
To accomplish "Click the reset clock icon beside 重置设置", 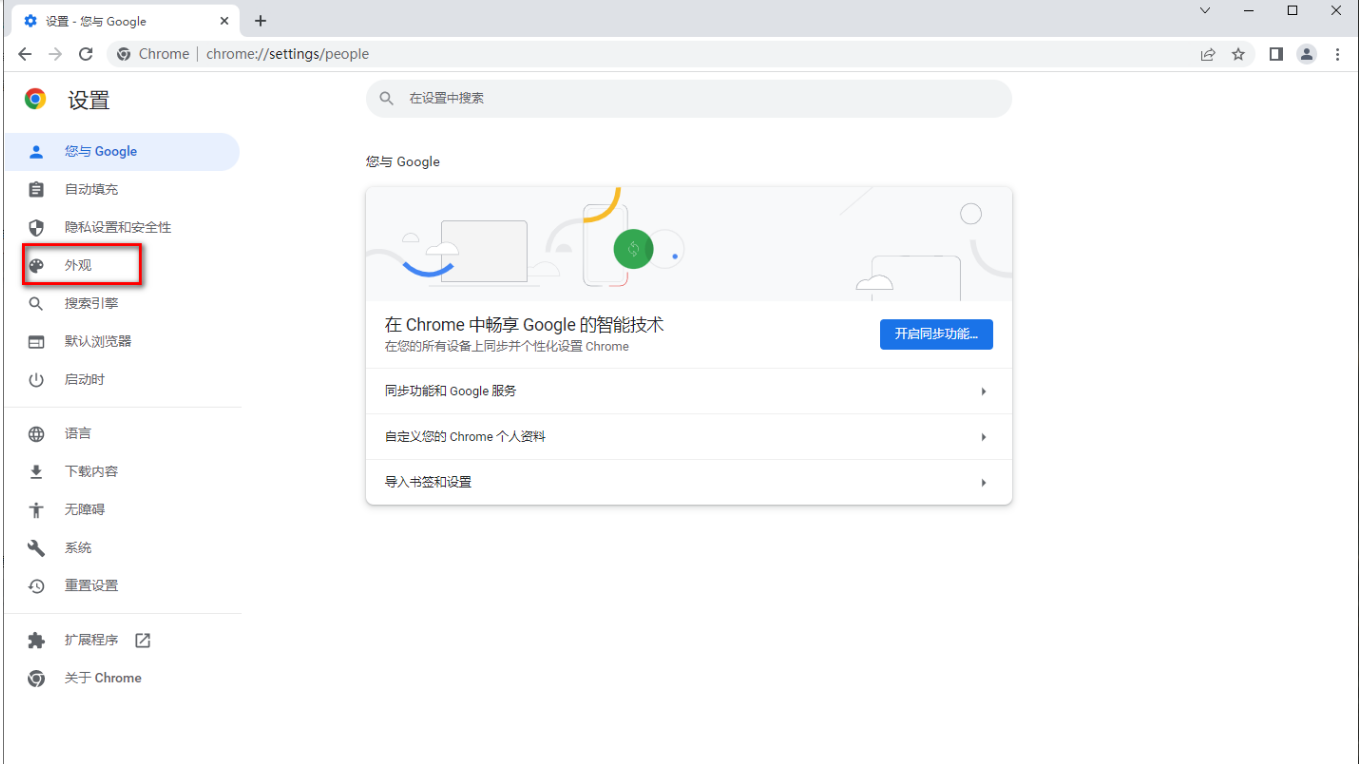I will coord(36,586).
